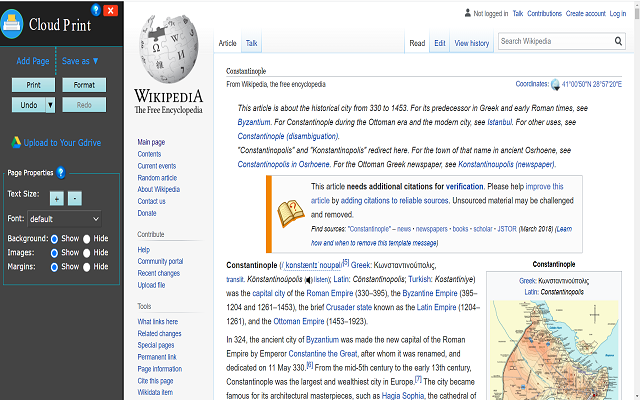Open Recent changes link
This screenshot has width=640, height=400.
click(x=159, y=273)
